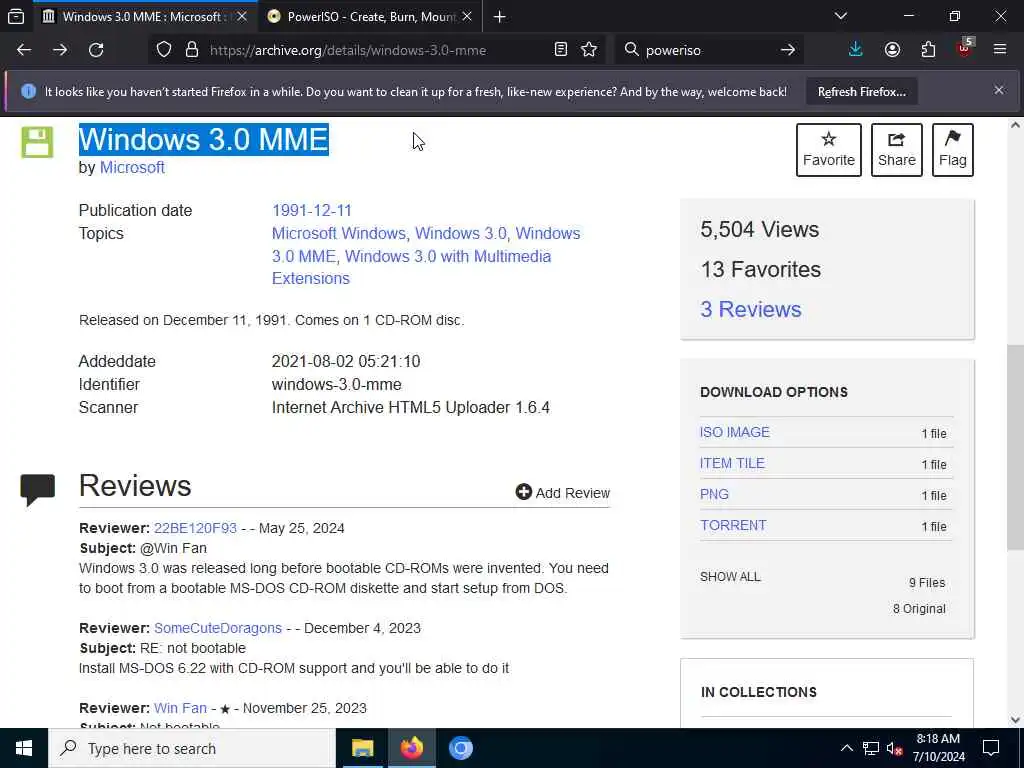Open network status tray icon
Viewport: 1024px width, 768px height.
point(871,748)
